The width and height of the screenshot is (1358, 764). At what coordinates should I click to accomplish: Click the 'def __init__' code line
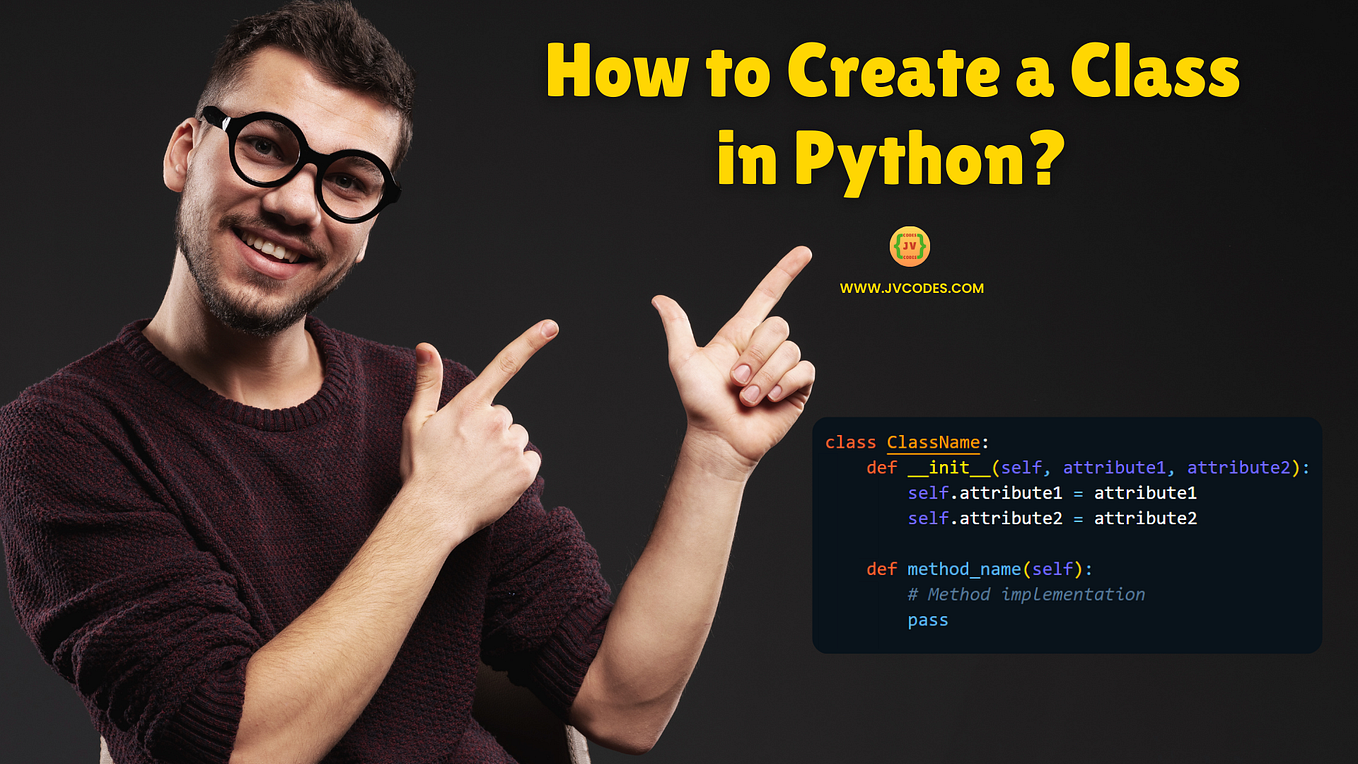[x=1088, y=468]
